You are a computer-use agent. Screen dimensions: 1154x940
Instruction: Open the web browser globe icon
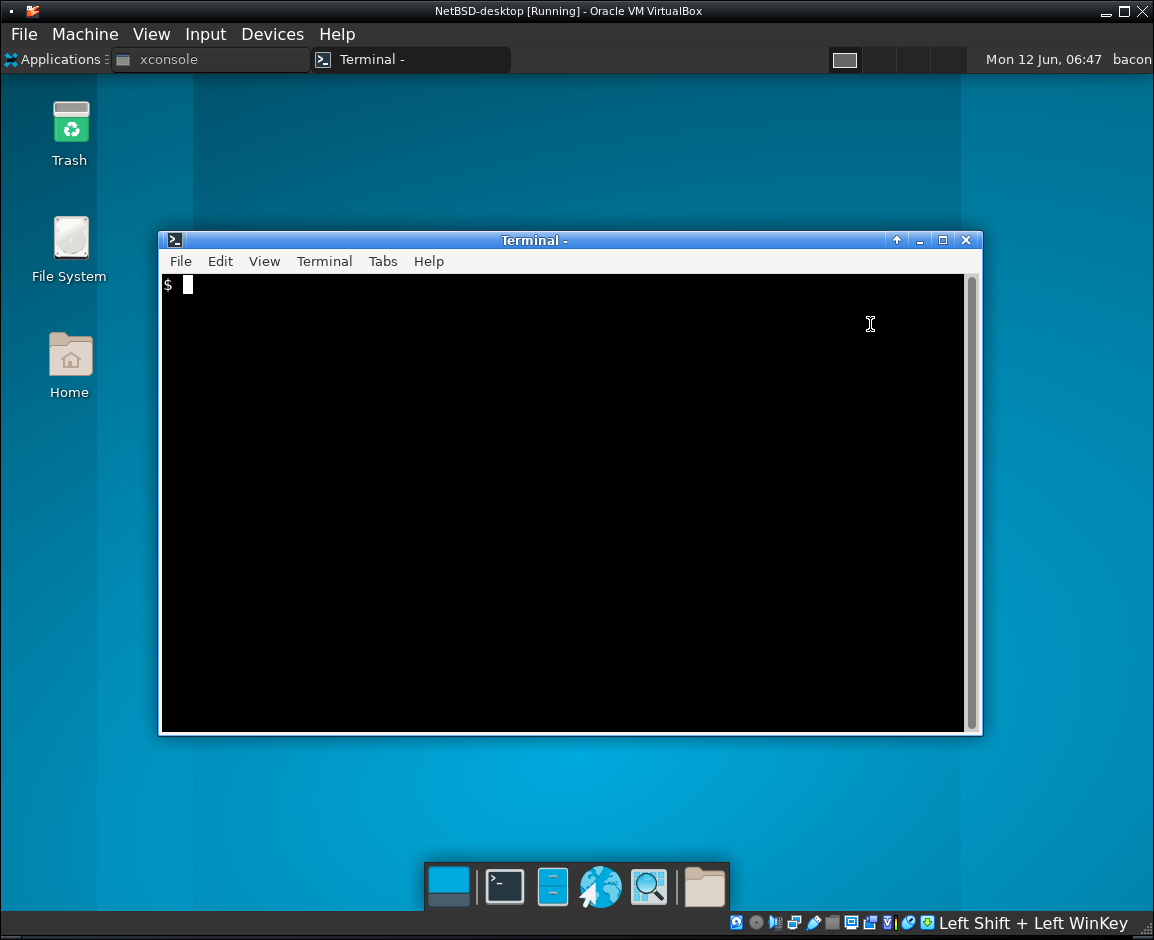point(600,886)
